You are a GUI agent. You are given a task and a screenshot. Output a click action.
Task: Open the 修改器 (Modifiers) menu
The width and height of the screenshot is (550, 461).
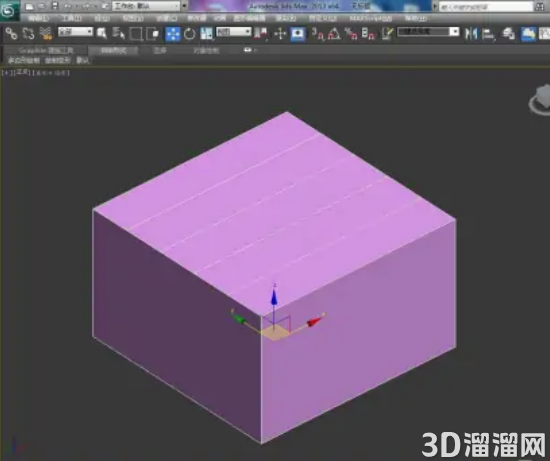(197, 18)
